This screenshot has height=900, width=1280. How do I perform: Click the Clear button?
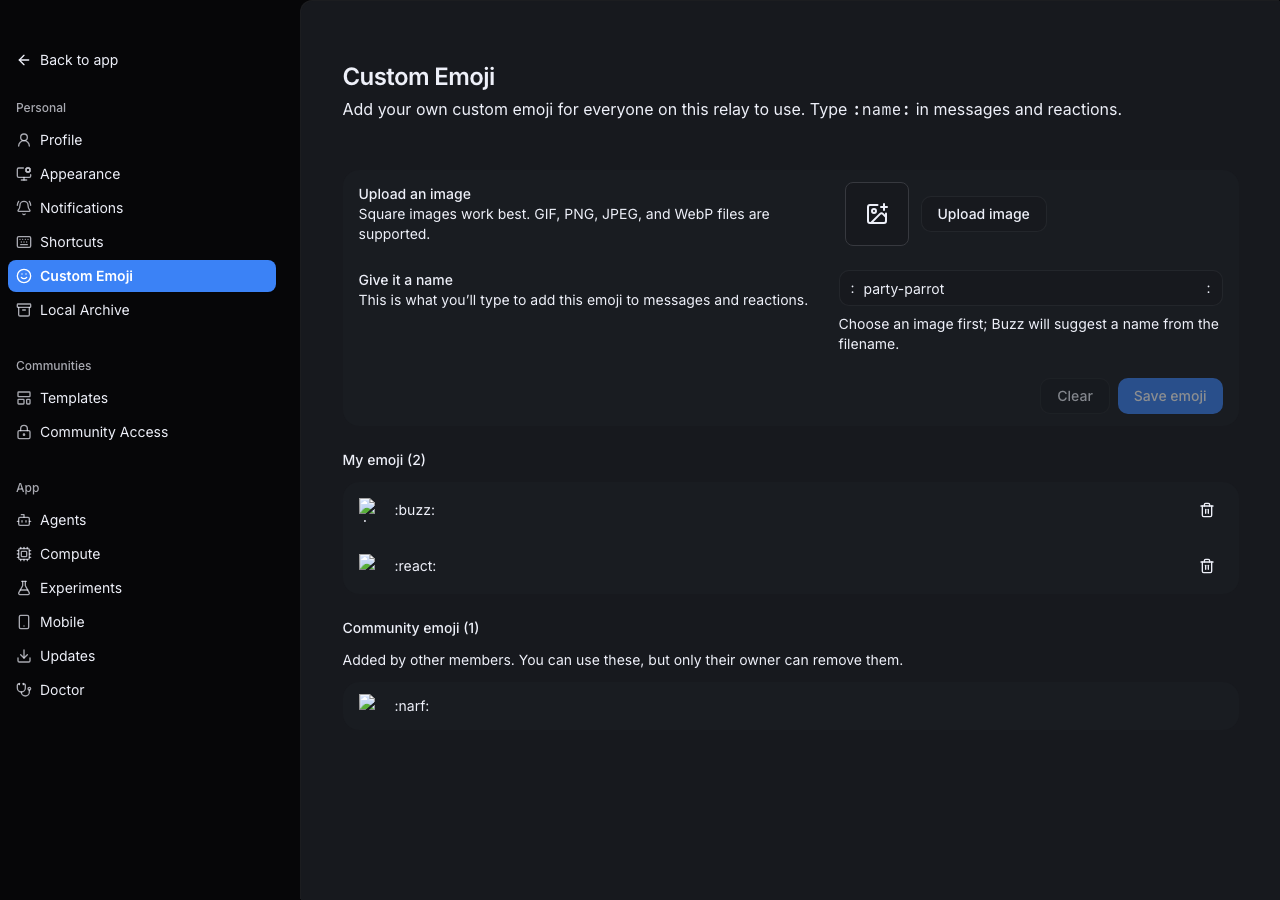1075,396
